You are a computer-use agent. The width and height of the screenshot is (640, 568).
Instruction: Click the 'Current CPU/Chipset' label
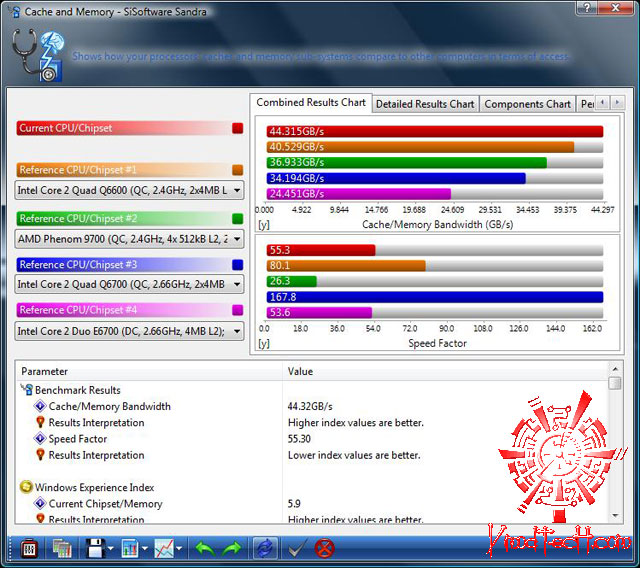65,128
